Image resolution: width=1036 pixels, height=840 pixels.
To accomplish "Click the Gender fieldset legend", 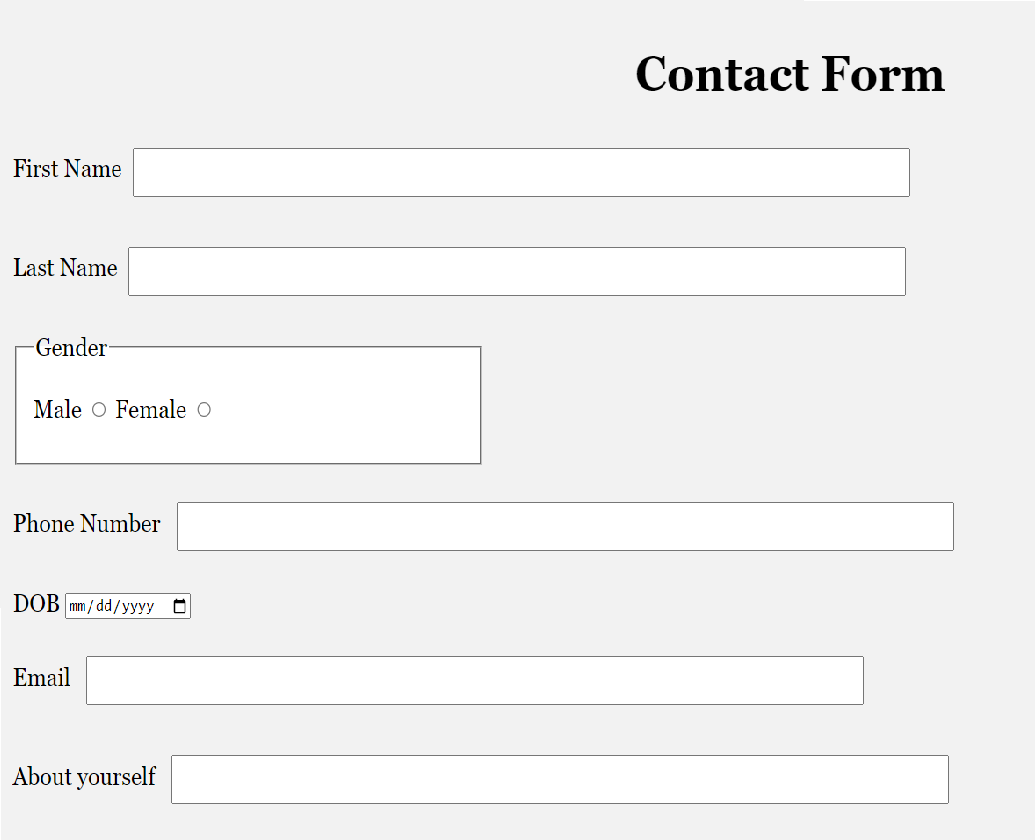I will click(71, 348).
